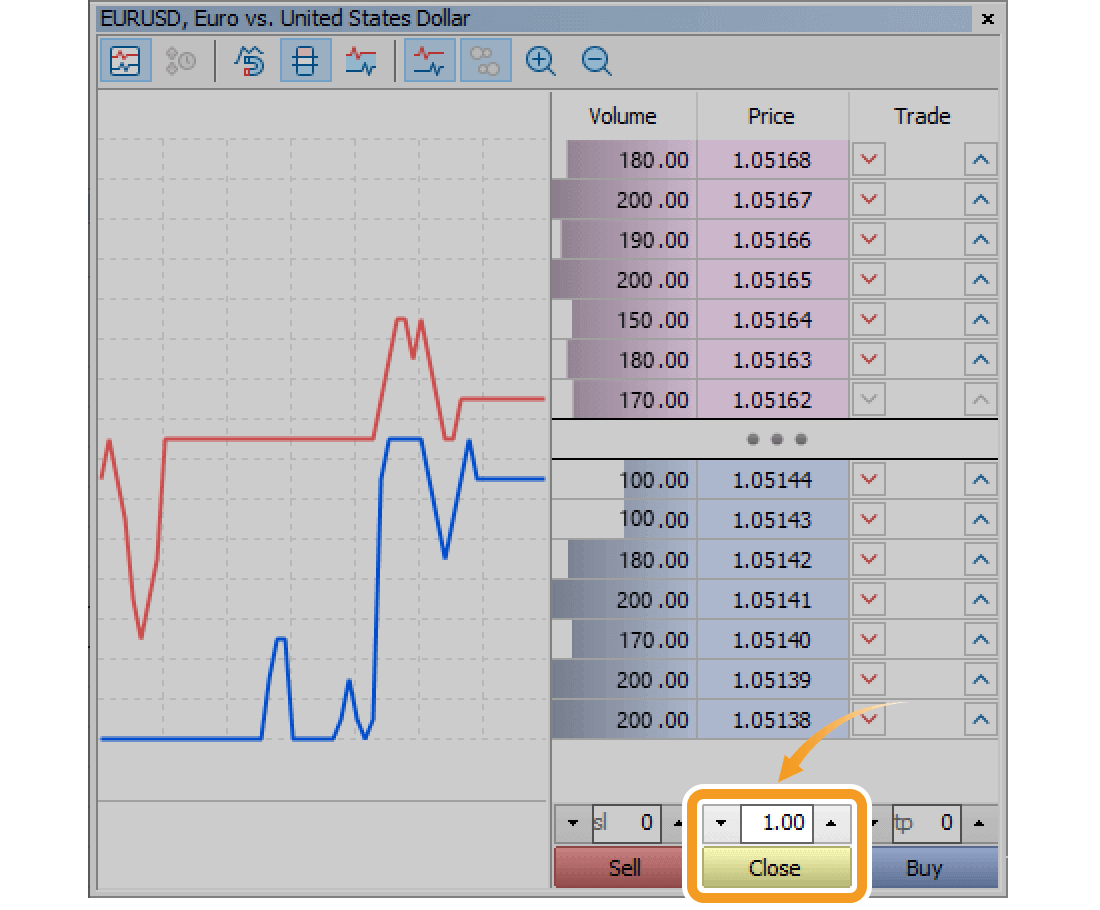
Task: Click the magnet-shaped icon in the toolbar
Action: click(249, 62)
